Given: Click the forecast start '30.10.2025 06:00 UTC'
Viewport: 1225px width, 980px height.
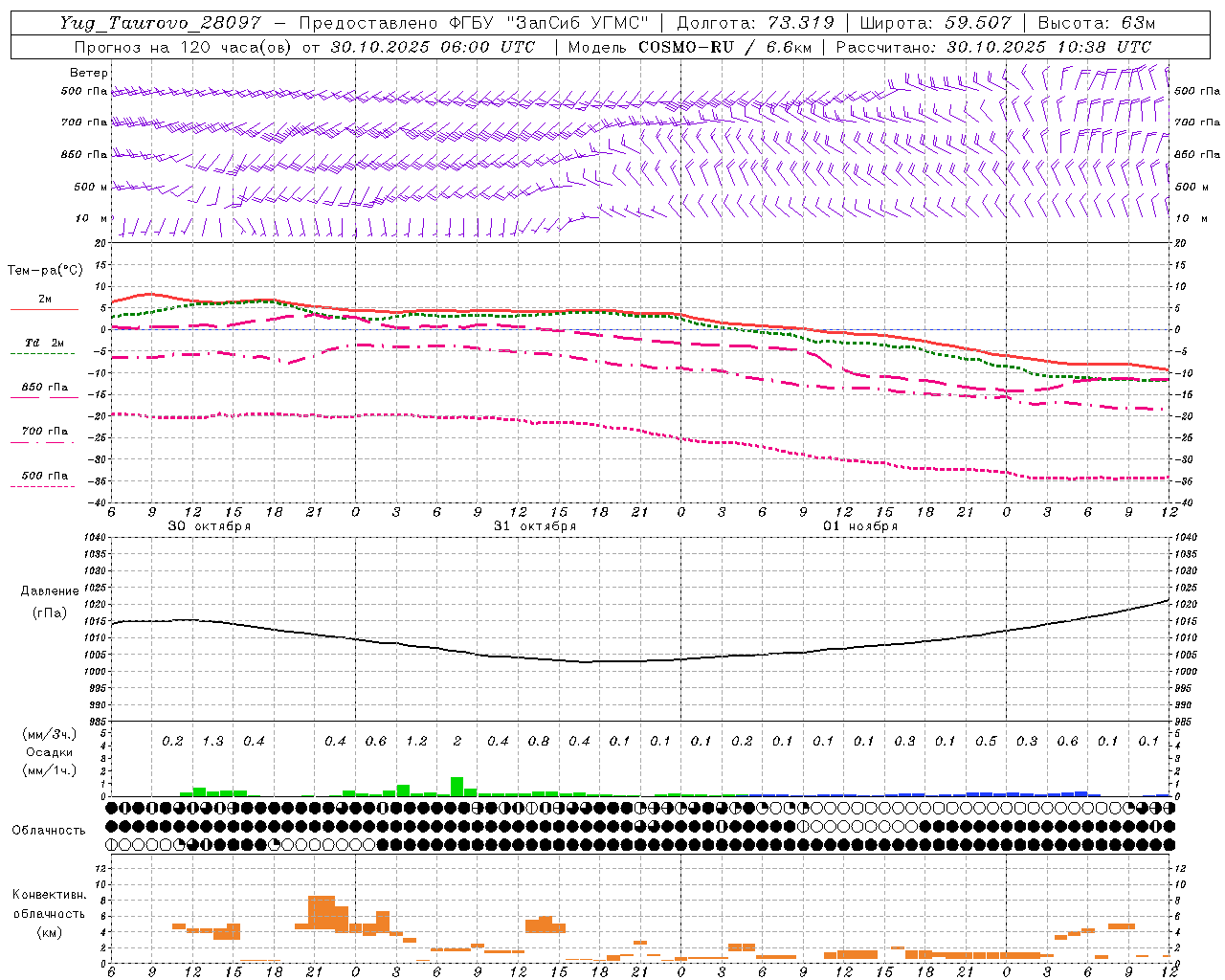Looking at the screenshot, I should click(432, 47).
